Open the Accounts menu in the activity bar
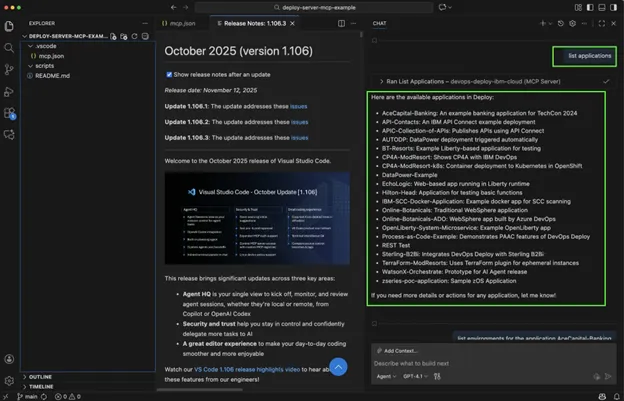This screenshot has height=401, width=624. (x=9, y=359)
